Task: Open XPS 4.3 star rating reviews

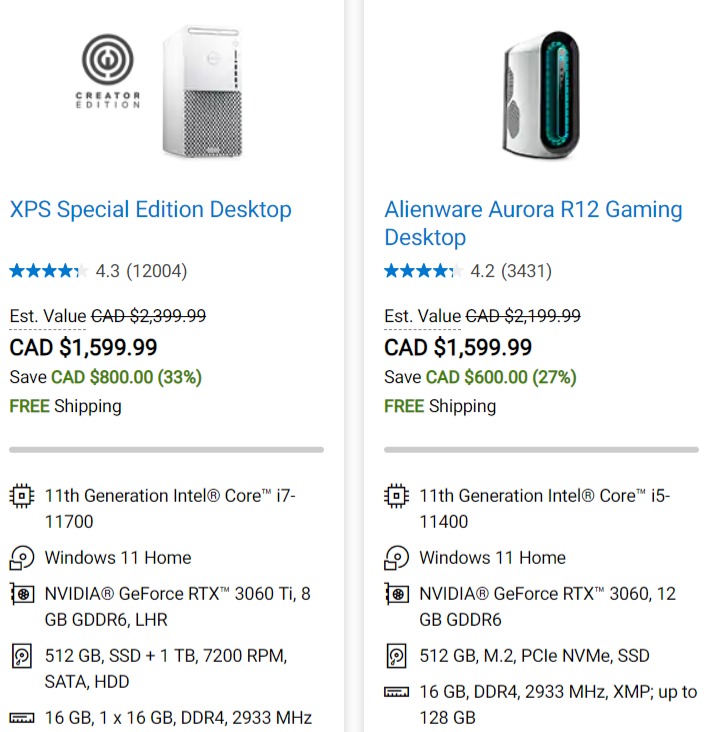Action: click(98, 271)
